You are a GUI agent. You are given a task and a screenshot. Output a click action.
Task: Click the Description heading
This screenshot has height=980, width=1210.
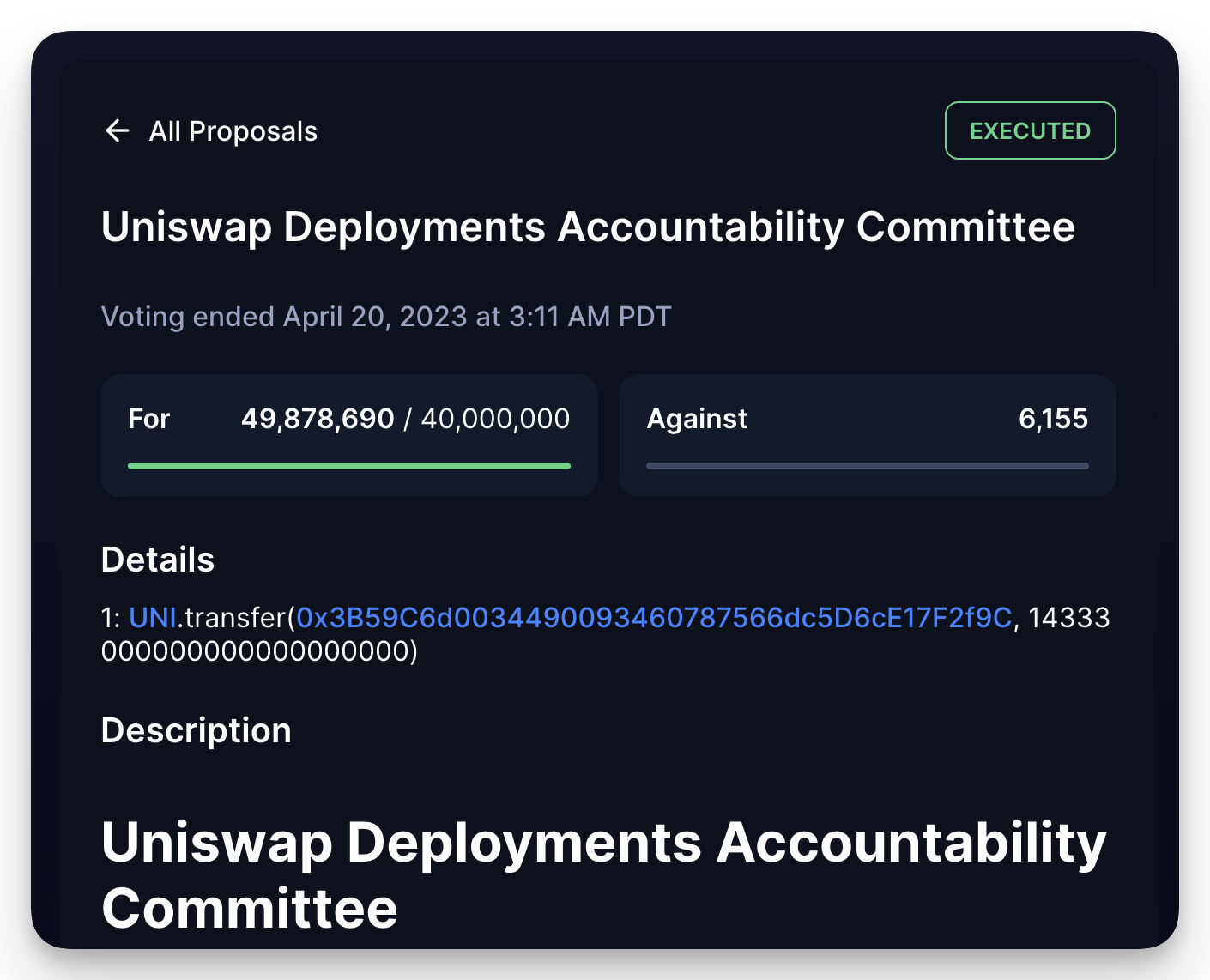(x=197, y=731)
